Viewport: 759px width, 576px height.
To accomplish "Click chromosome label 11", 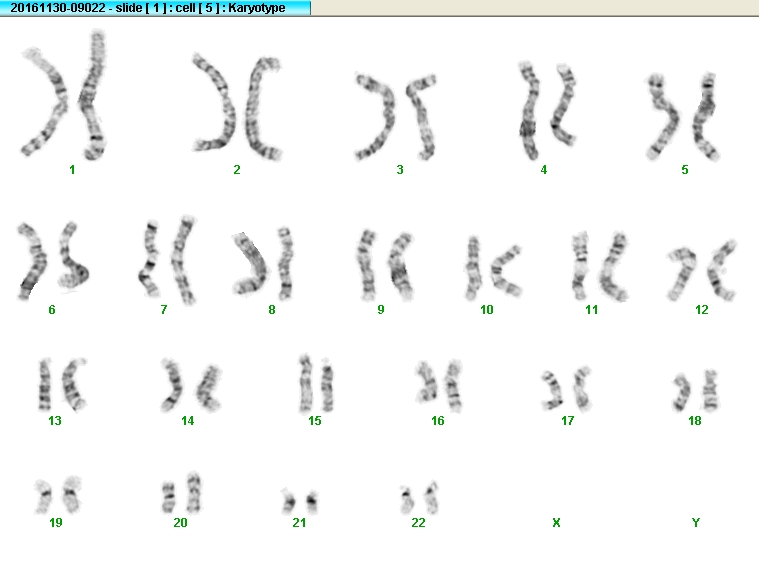I will [x=592, y=310].
